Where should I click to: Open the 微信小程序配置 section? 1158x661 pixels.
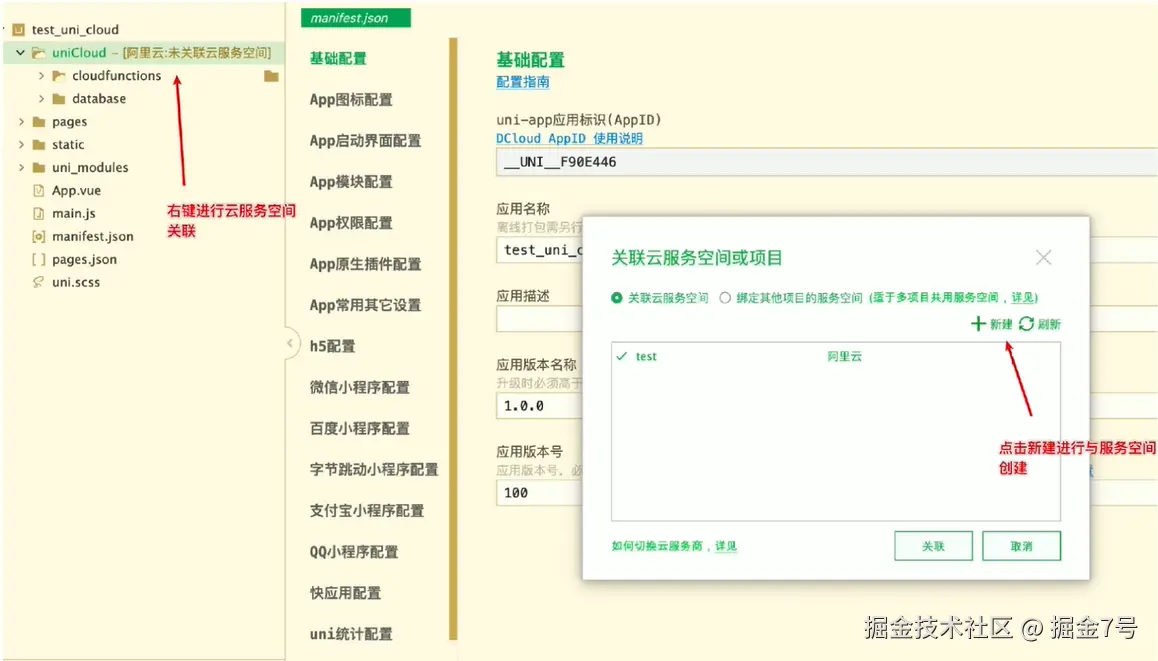point(359,387)
